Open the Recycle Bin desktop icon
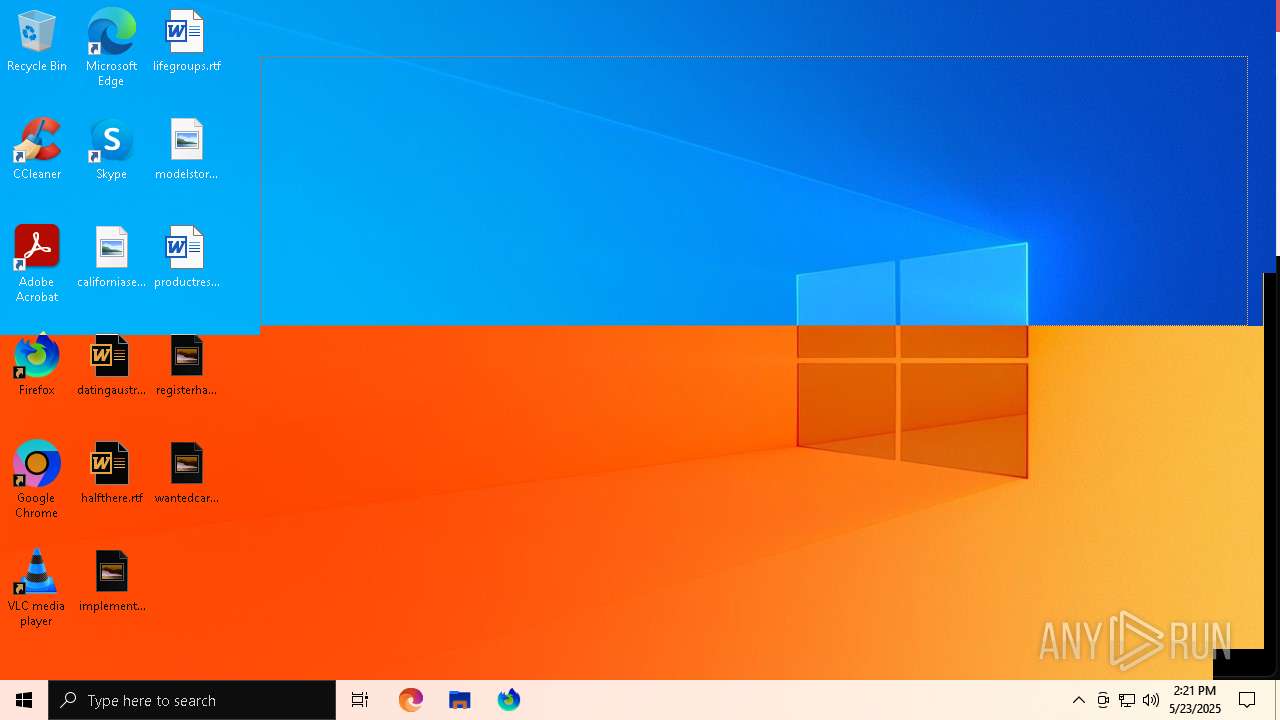The height and width of the screenshot is (720, 1280). coord(37,42)
